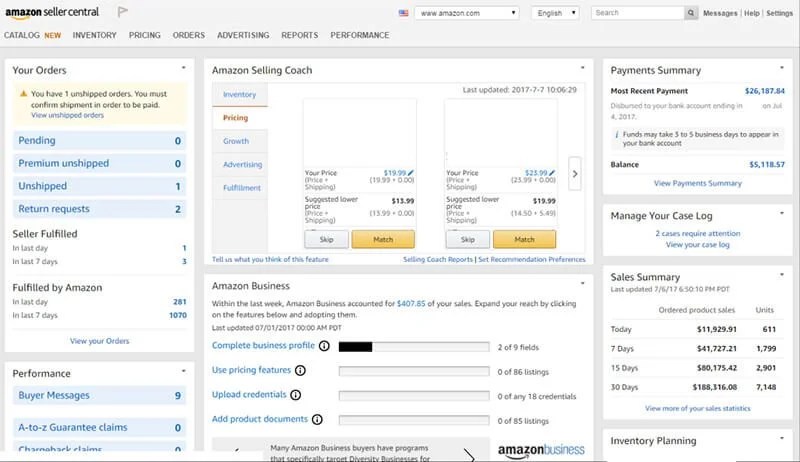Viewport: 800px width, 462px height.
Task: Collapse the Performance panel
Action: (184, 371)
